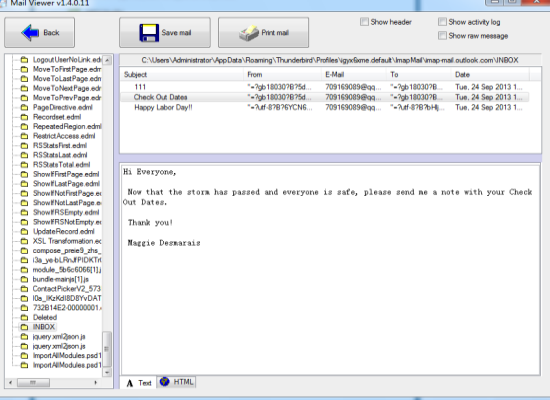Click the horizontal scrollbar right arrow

pyautogui.click(x=95, y=382)
